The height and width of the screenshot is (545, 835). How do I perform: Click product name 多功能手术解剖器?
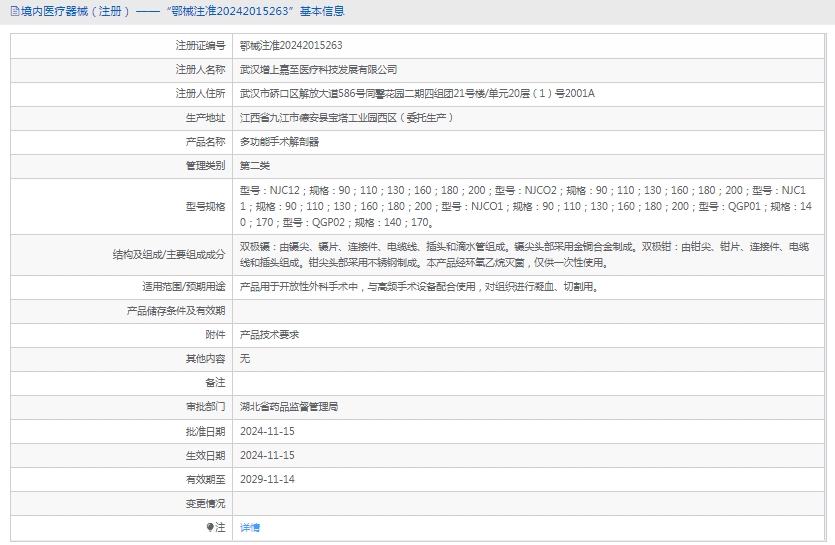click(x=279, y=142)
